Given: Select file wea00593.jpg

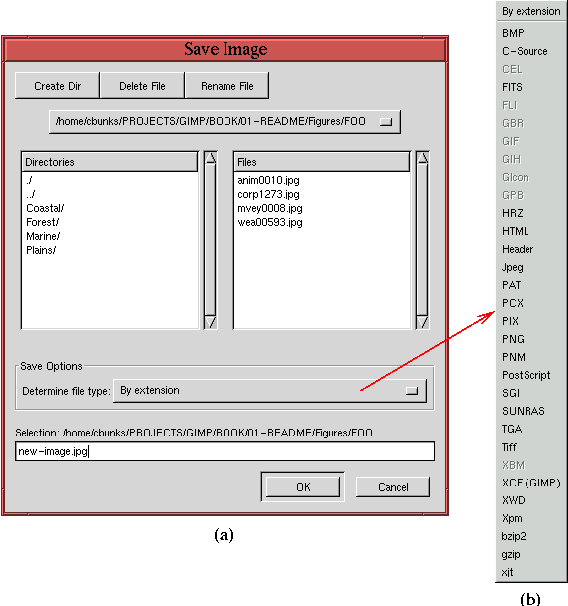Looking at the screenshot, I should point(270,222).
